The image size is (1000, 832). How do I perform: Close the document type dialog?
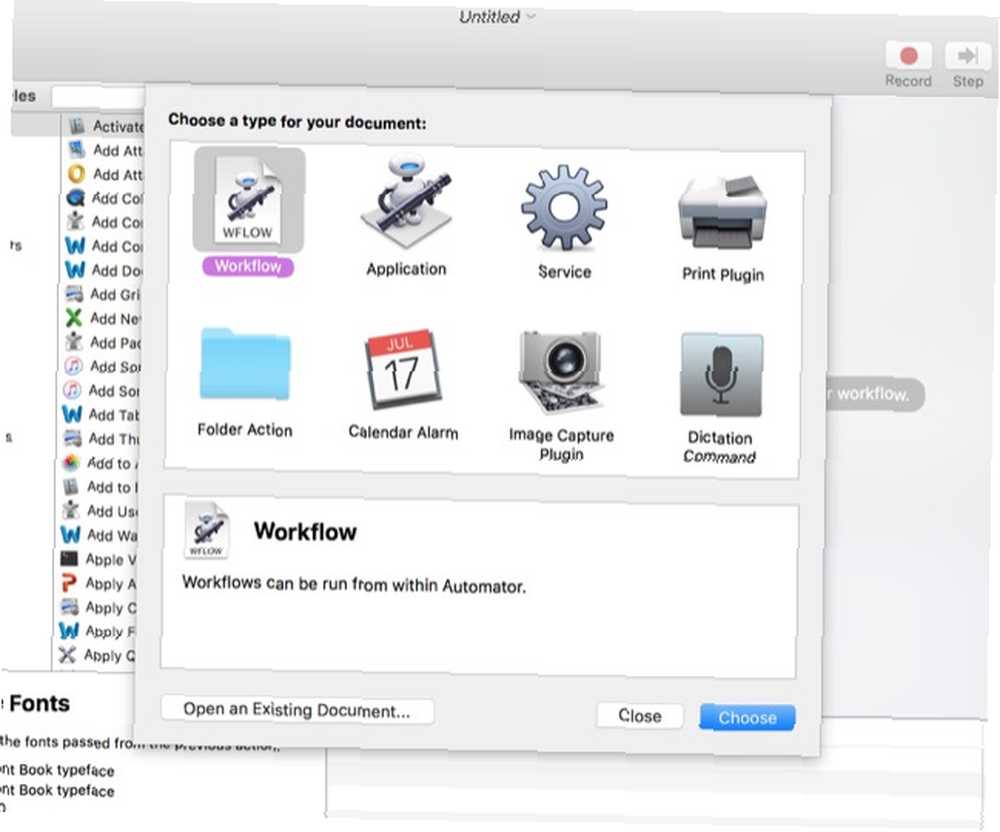click(x=640, y=716)
